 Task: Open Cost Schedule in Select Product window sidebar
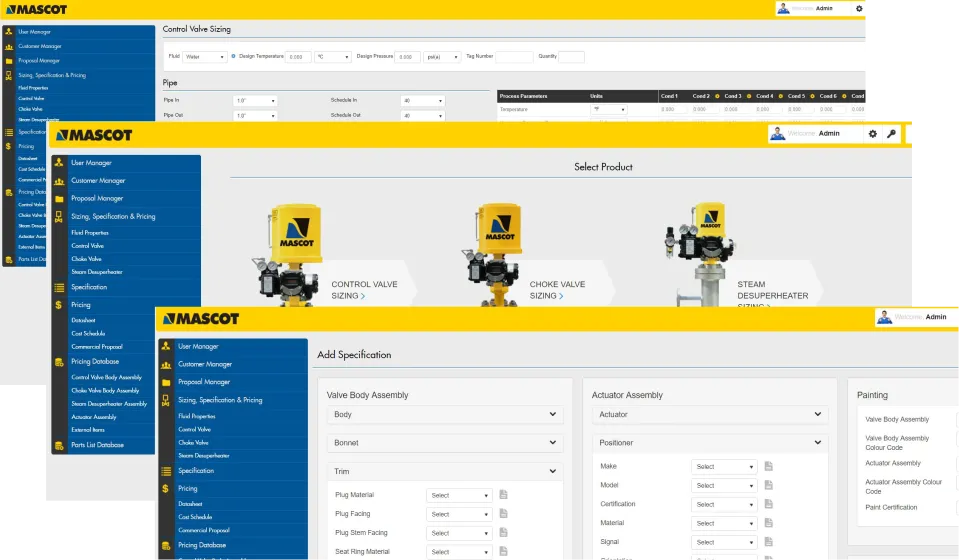(x=88, y=333)
